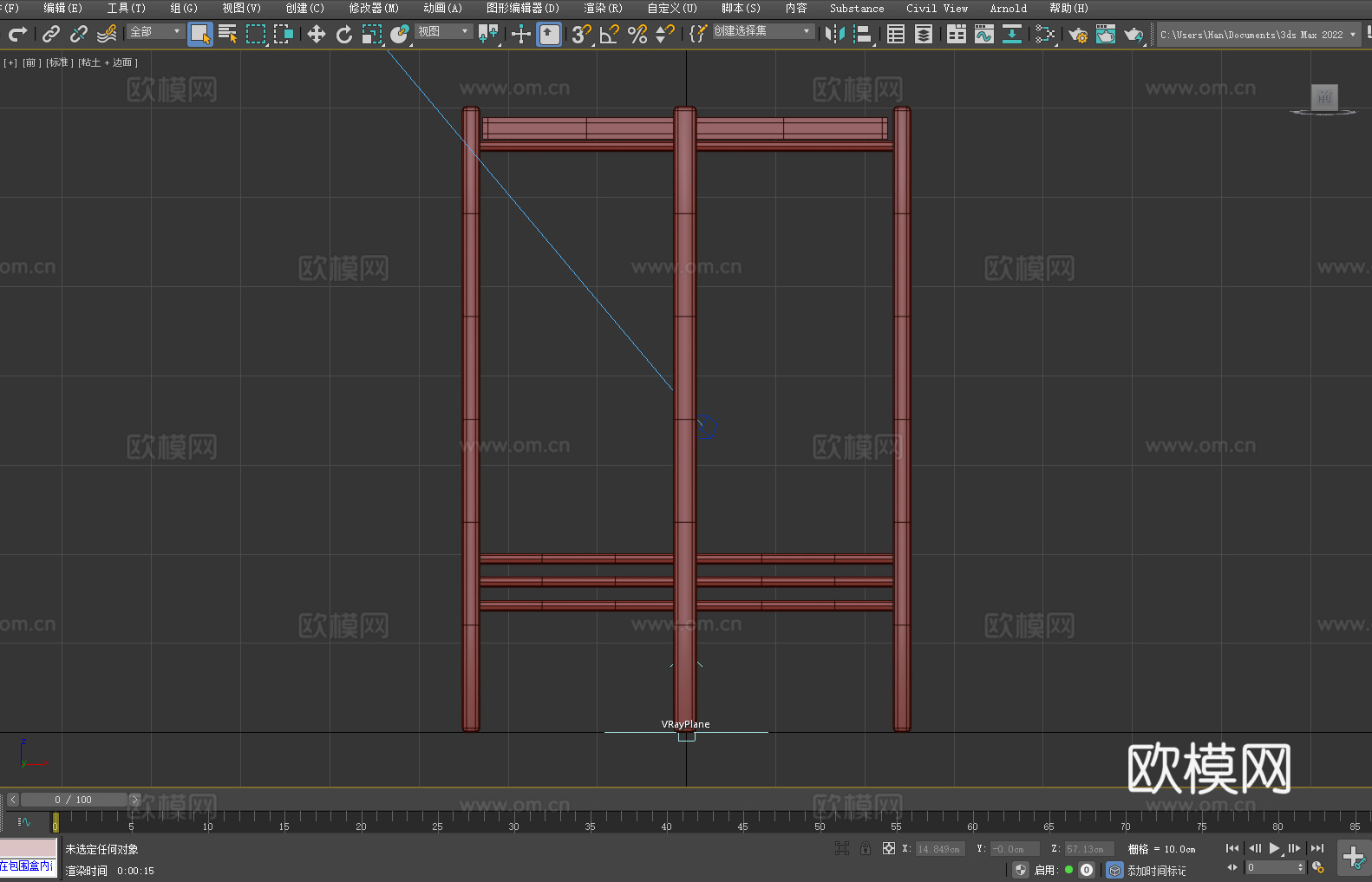Open the Mini Curve Editor toggle
Screen dimensions: 1372x882
[x=24, y=821]
